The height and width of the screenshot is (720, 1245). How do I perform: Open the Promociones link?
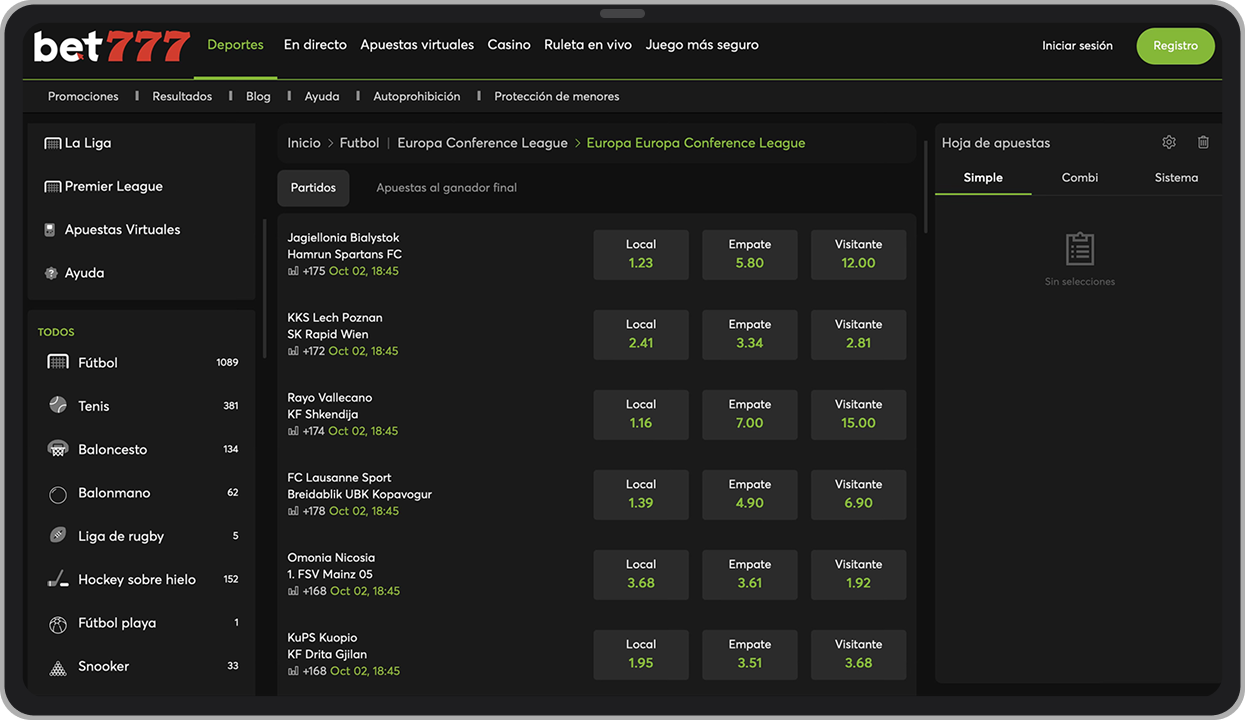click(83, 97)
